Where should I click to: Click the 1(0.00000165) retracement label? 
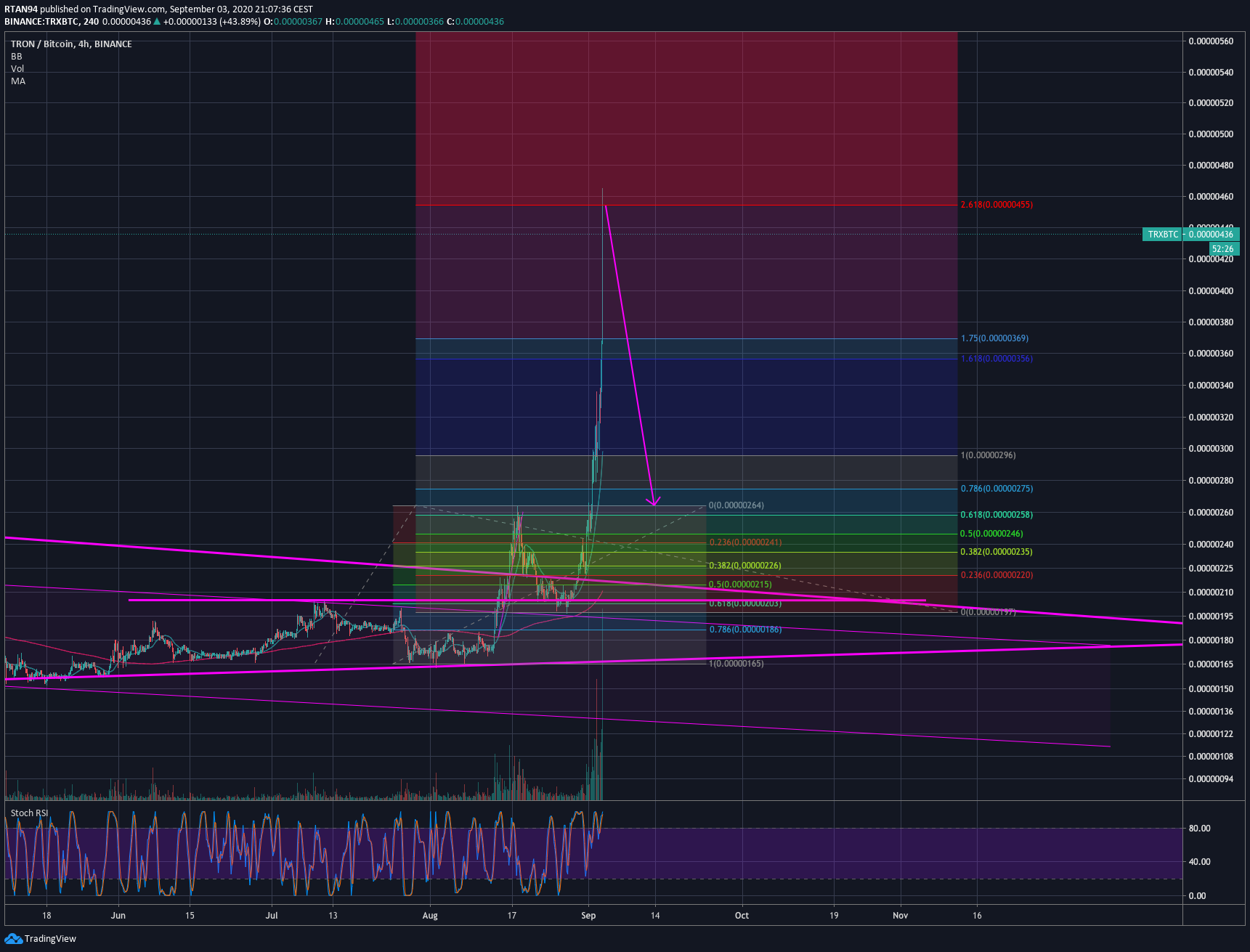pyautogui.click(x=736, y=664)
